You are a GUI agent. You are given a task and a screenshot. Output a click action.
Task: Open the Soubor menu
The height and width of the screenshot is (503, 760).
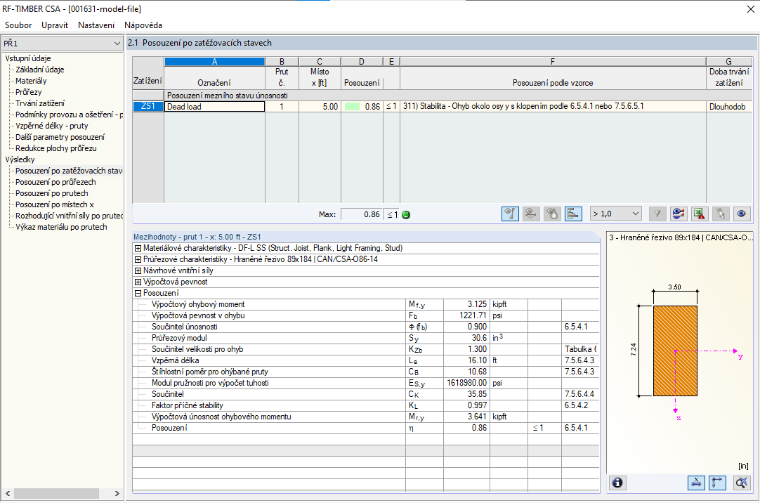(x=18, y=25)
